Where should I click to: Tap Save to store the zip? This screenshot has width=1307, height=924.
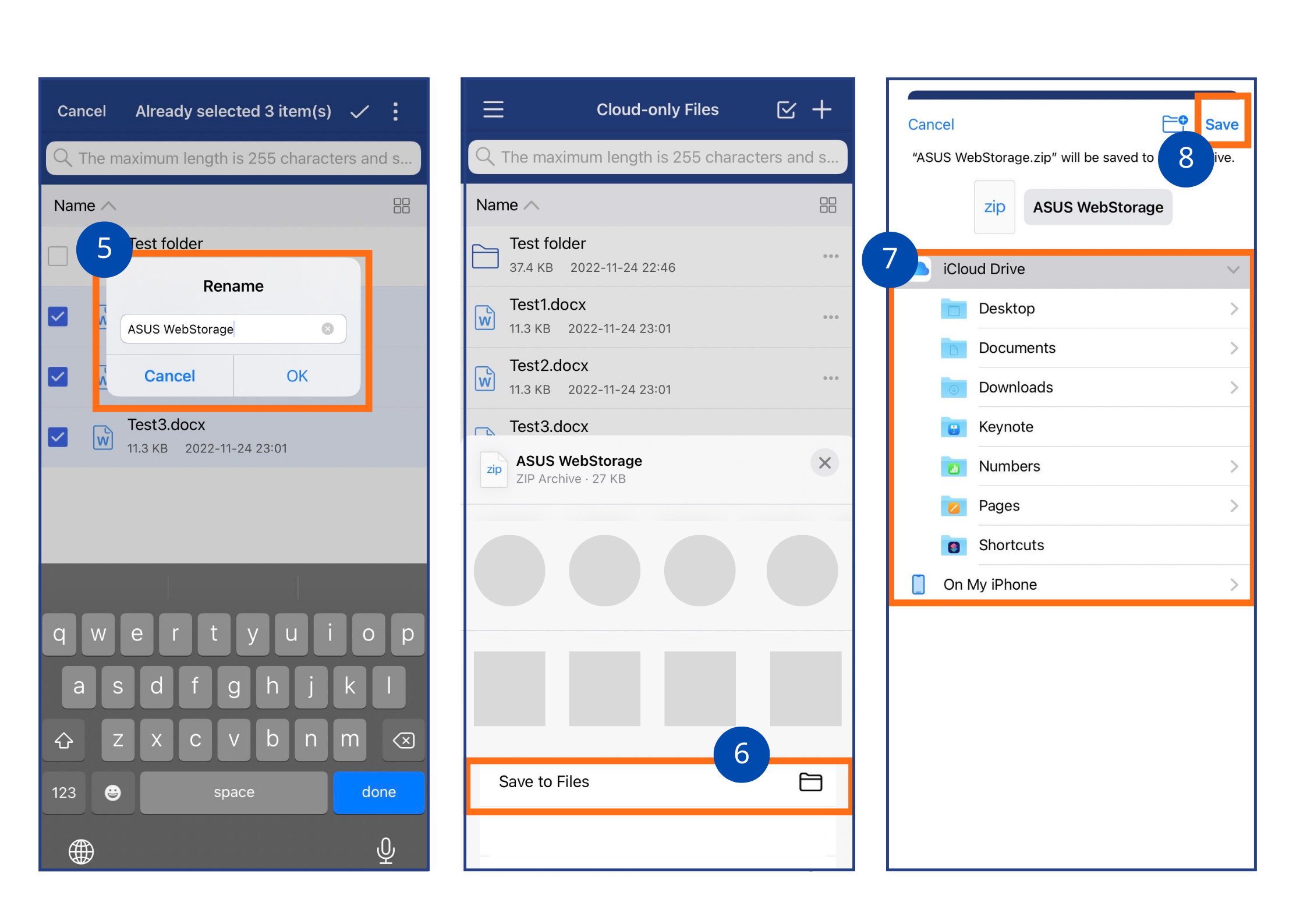tap(1221, 124)
